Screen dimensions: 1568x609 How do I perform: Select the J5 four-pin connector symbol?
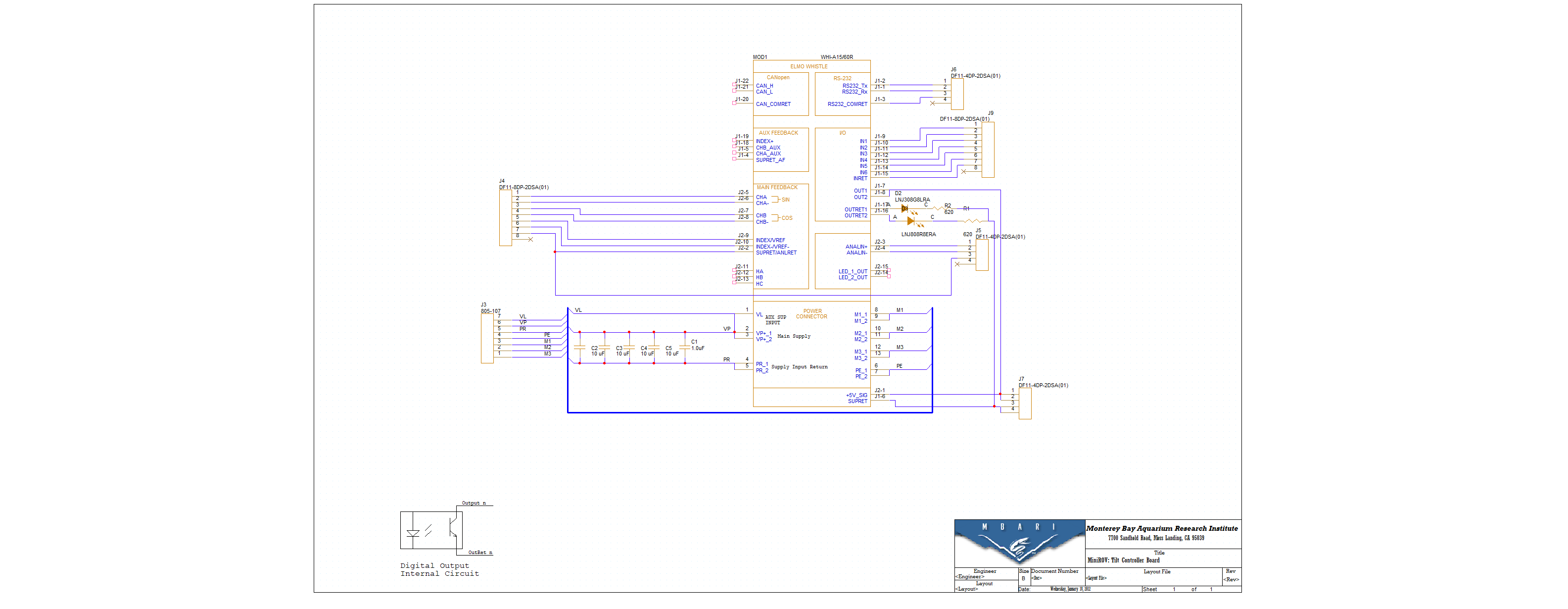point(982,255)
